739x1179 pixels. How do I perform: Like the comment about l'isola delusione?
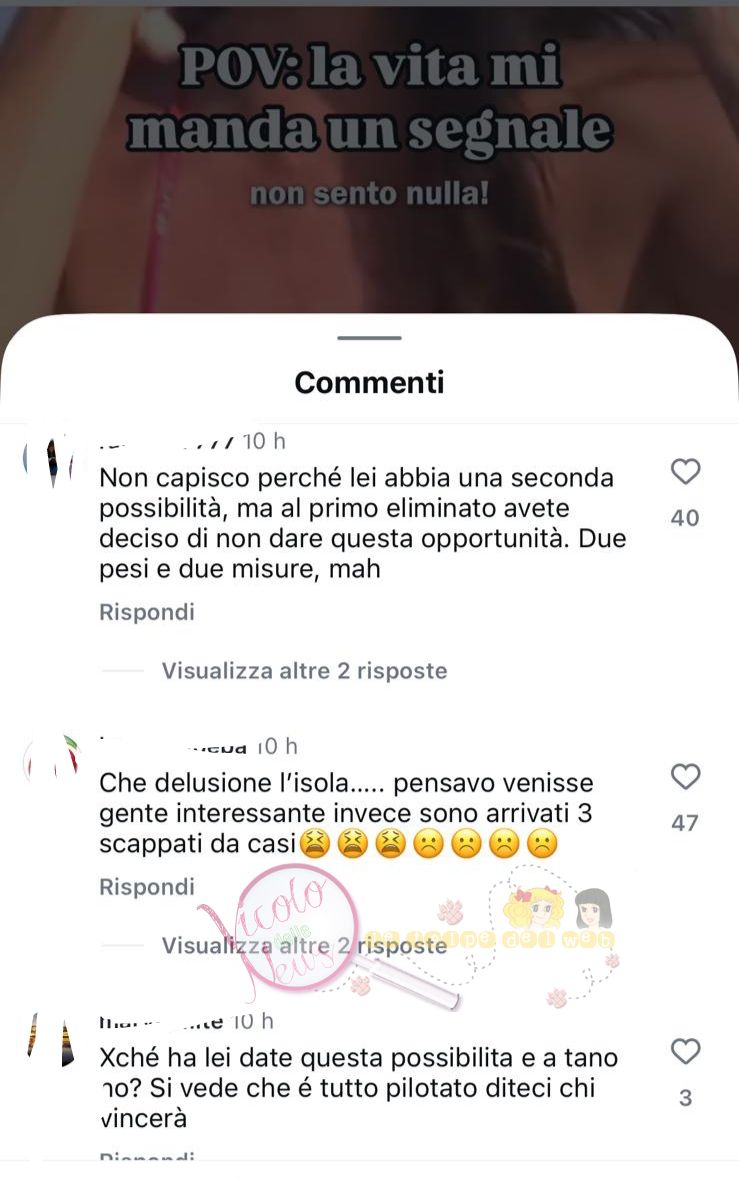(x=685, y=776)
